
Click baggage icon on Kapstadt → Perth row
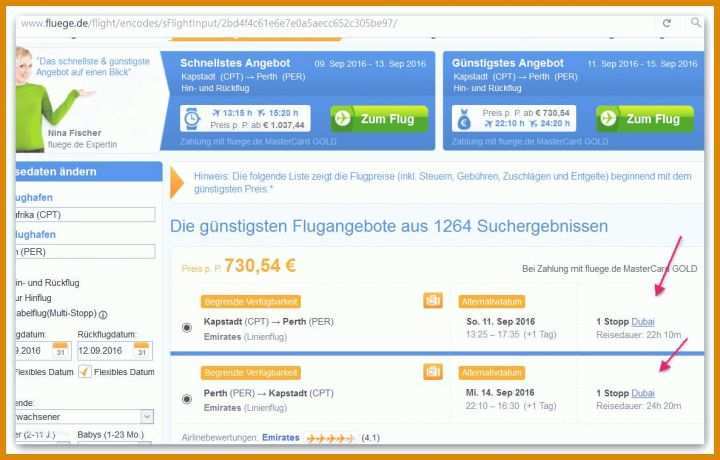433,300
